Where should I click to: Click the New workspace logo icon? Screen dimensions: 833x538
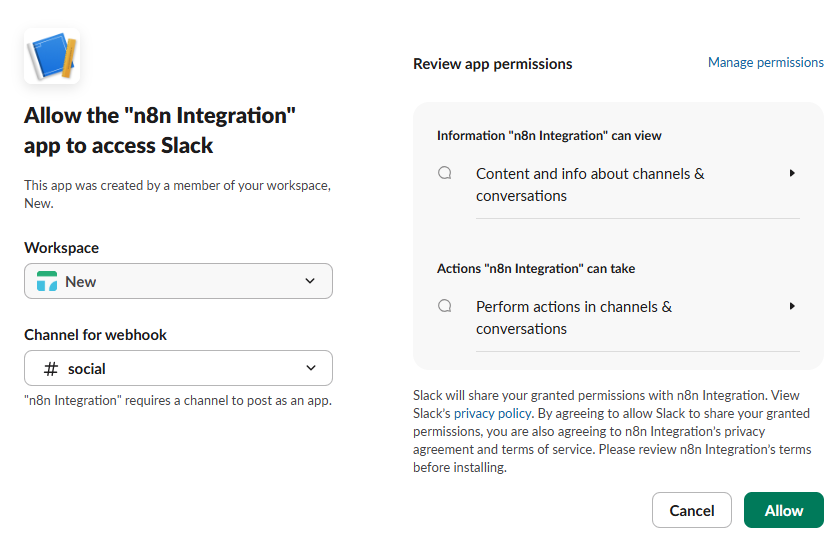[47, 281]
